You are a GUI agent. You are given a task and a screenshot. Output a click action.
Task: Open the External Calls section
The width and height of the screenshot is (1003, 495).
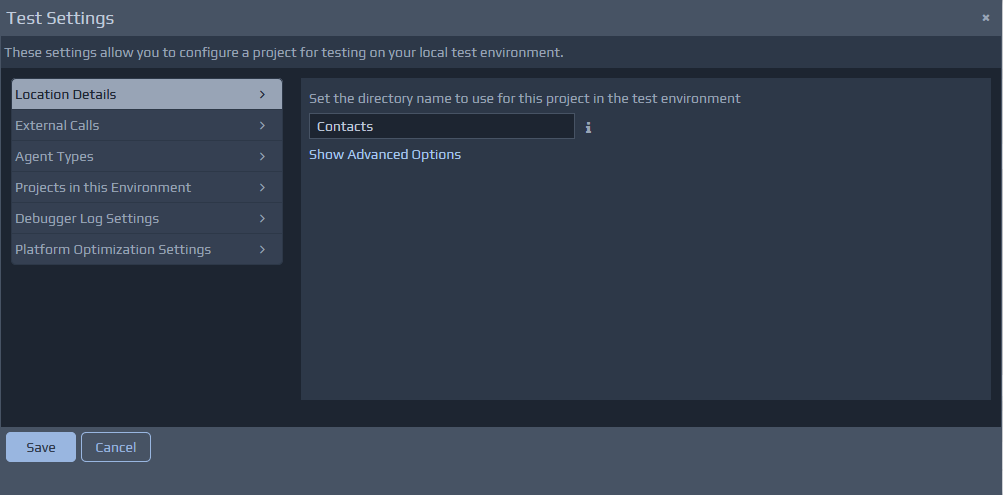(x=57, y=126)
